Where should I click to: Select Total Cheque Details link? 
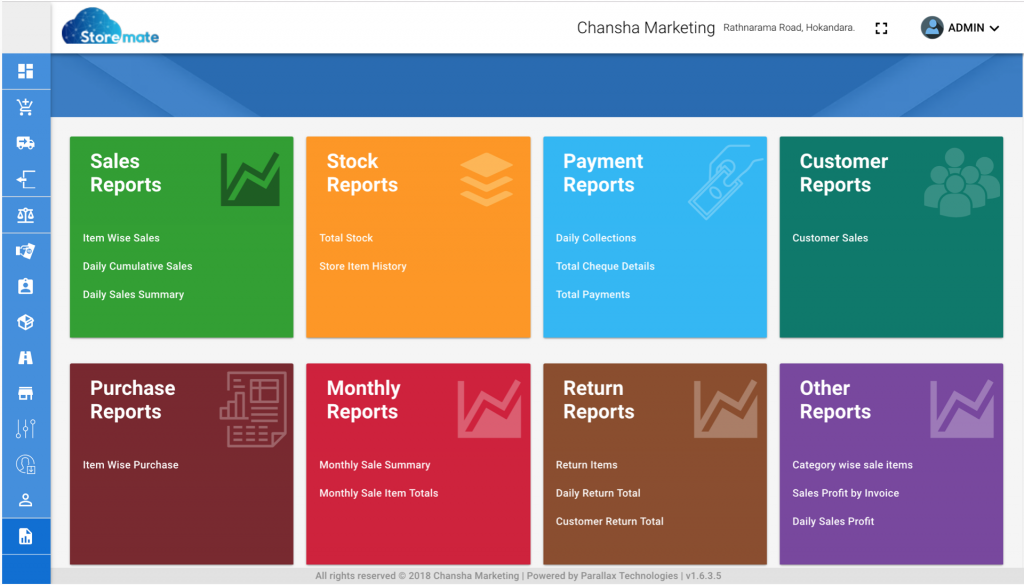pos(605,266)
